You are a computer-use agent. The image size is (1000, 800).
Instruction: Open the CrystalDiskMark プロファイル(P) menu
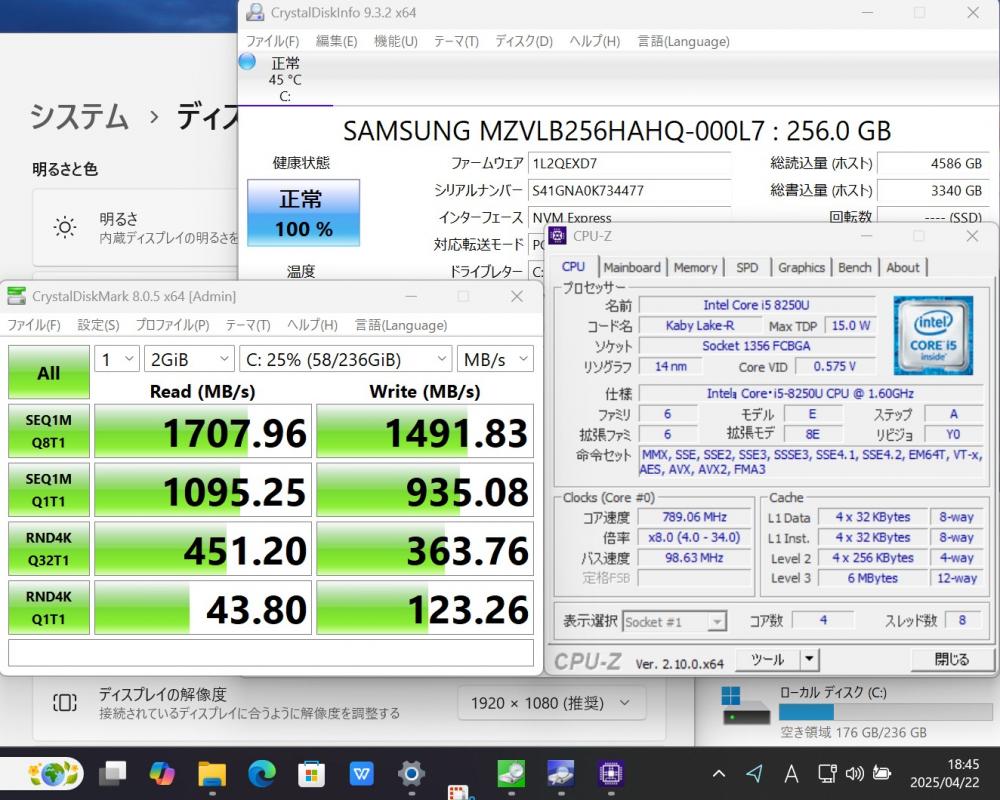[172, 325]
